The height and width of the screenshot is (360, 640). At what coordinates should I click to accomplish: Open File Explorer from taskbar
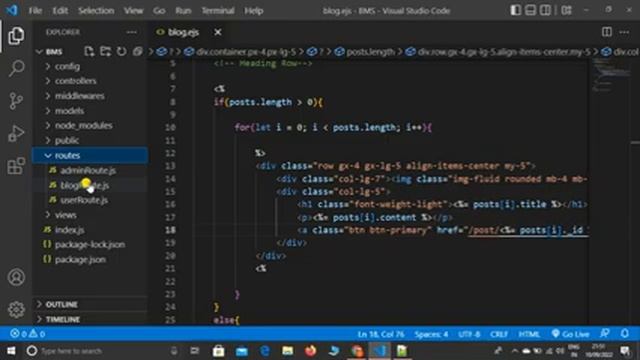pos(288,351)
